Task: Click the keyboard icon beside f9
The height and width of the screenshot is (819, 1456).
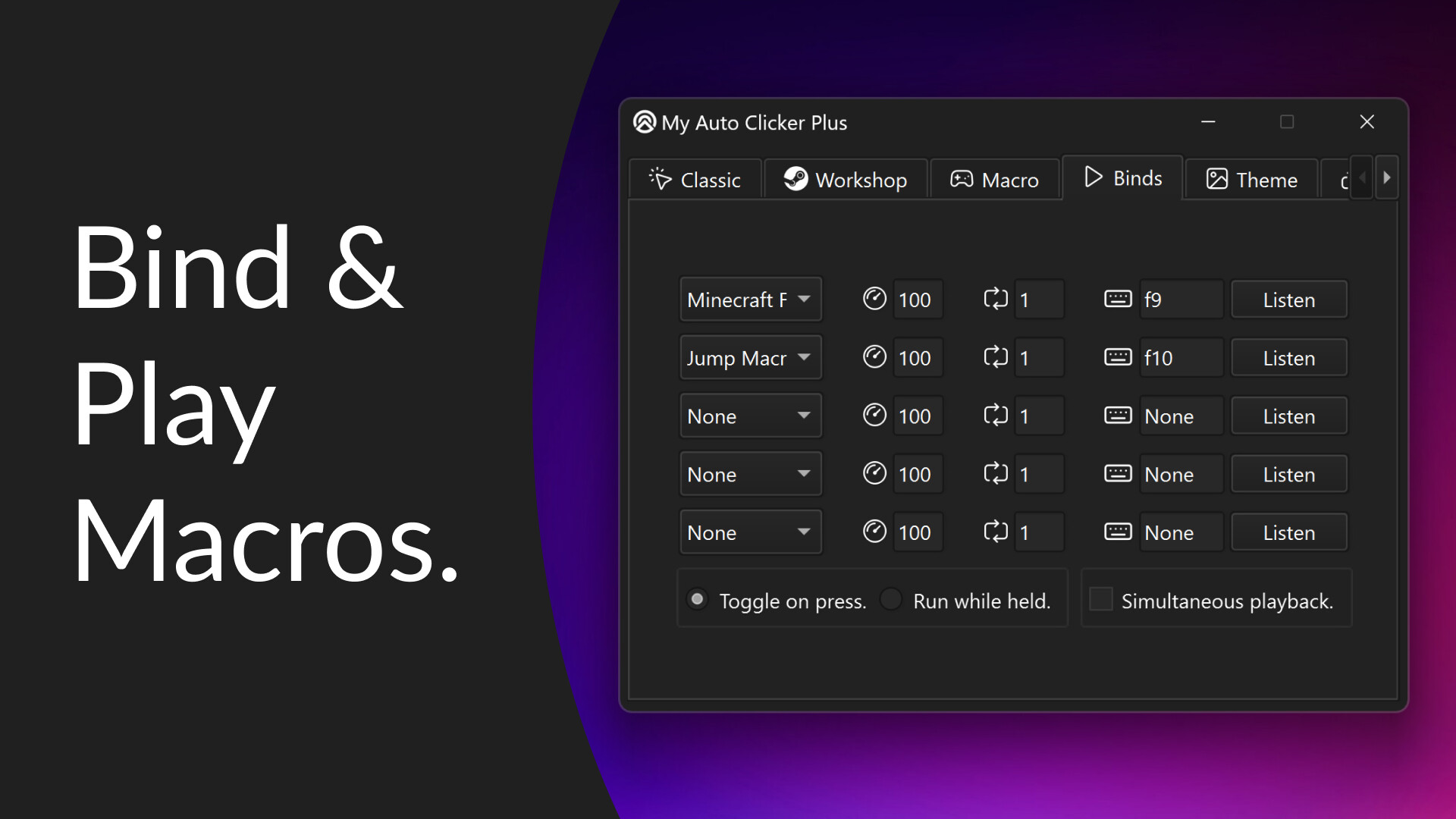Action: click(x=1118, y=299)
